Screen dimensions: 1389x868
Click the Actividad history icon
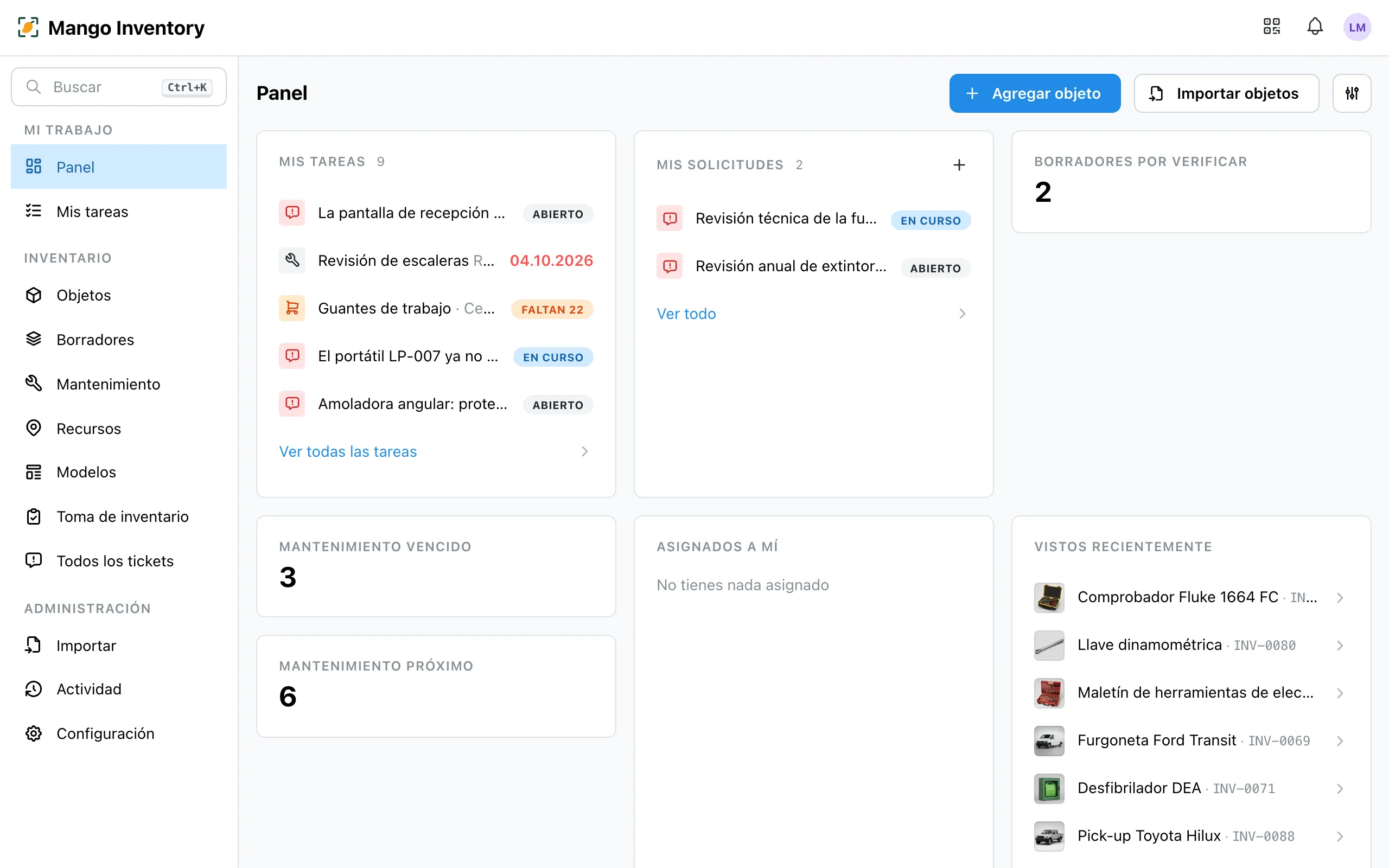(34, 689)
